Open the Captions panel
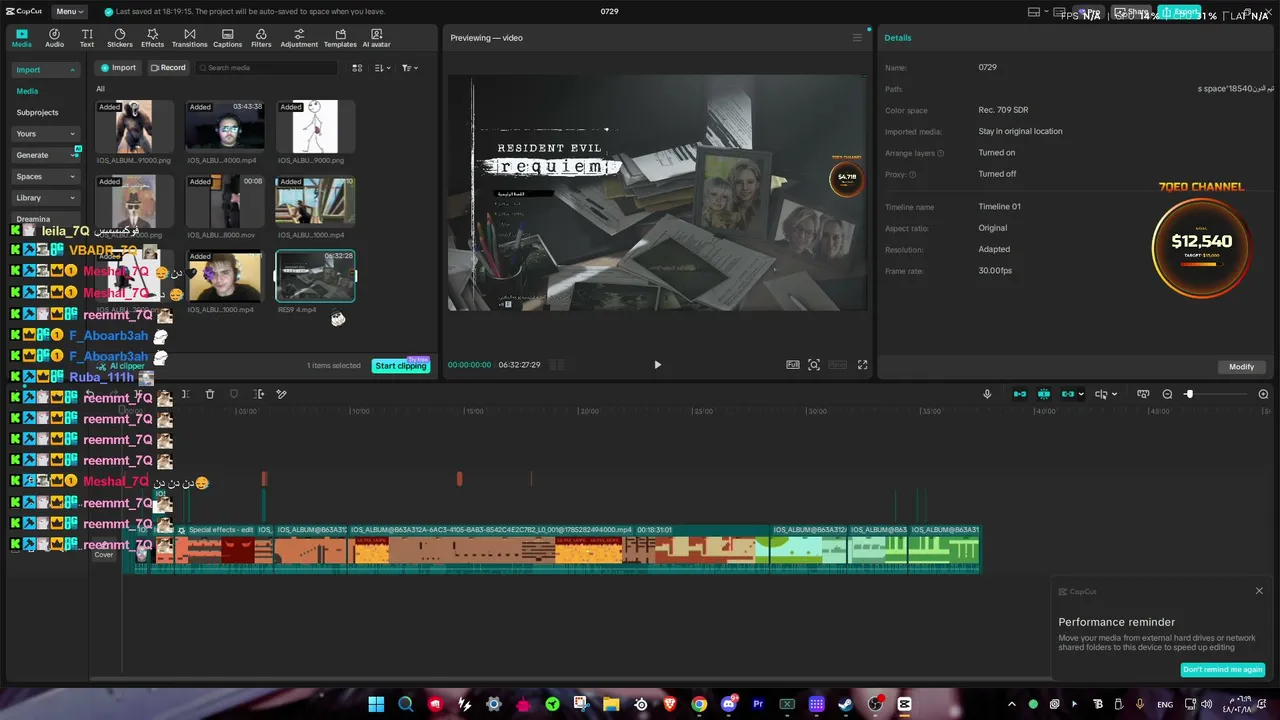The height and width of the screenshot is (720, 1280). tap(227, 38)
